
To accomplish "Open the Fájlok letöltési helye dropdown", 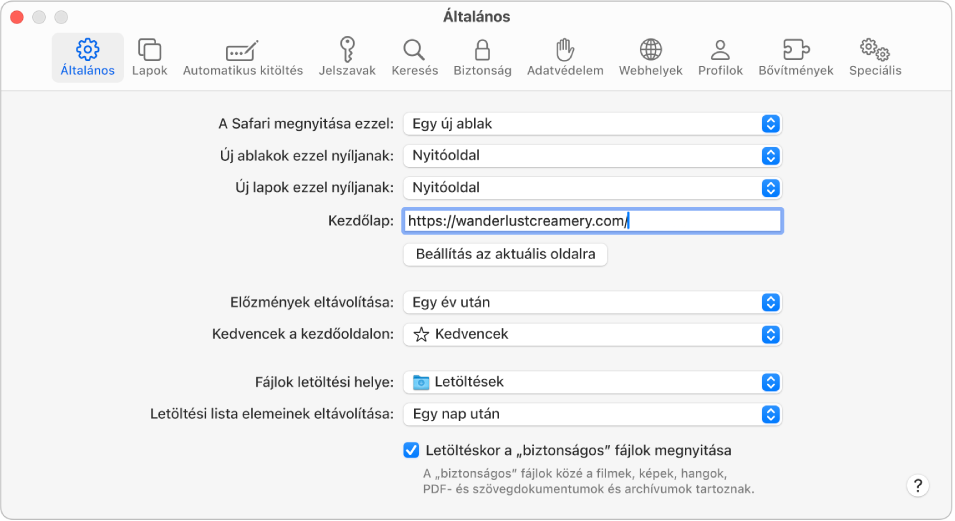I will (592, 382).
